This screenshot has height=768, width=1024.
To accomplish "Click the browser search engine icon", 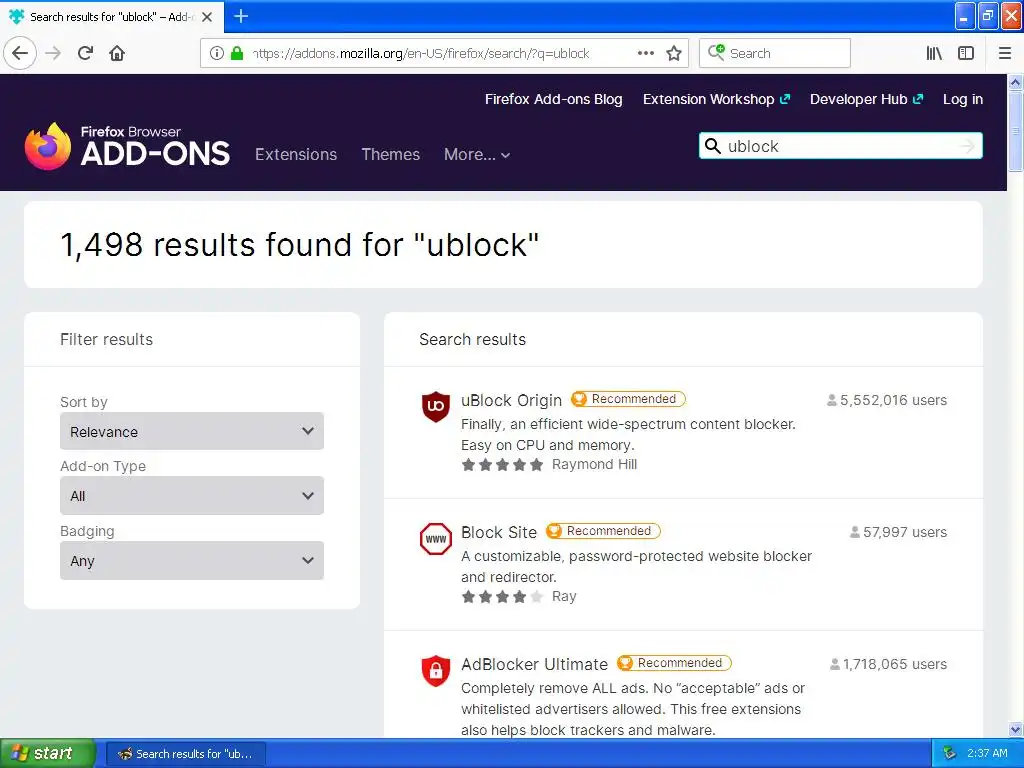I will [716, 53].
